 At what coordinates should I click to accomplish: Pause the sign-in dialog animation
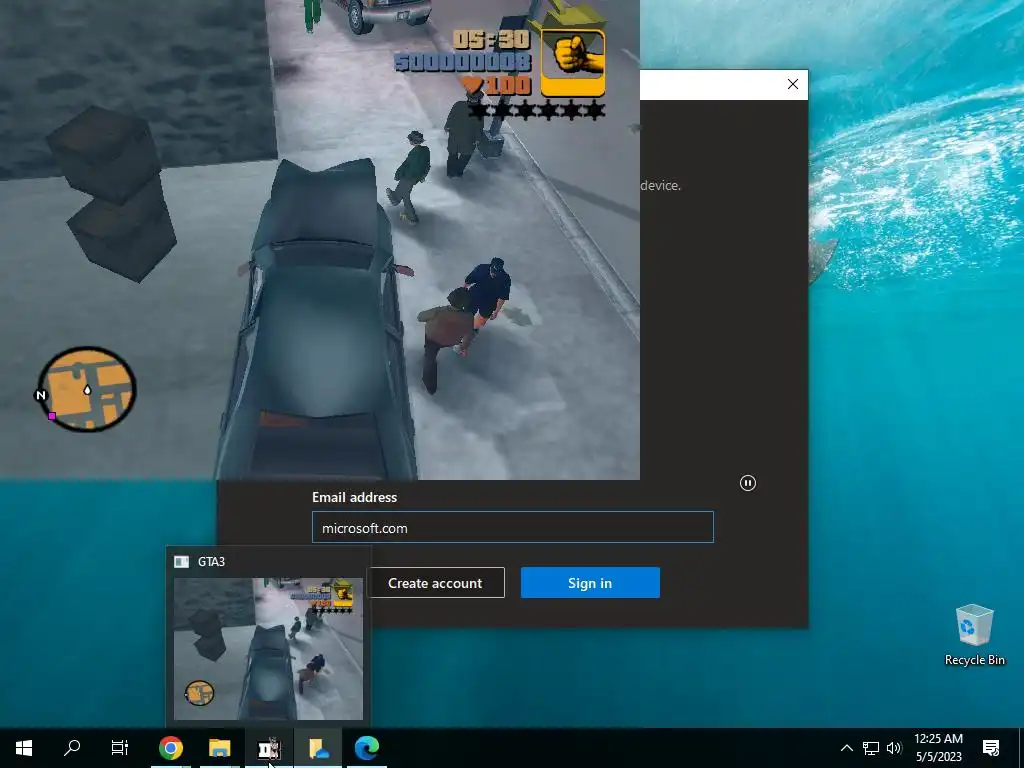748,483
